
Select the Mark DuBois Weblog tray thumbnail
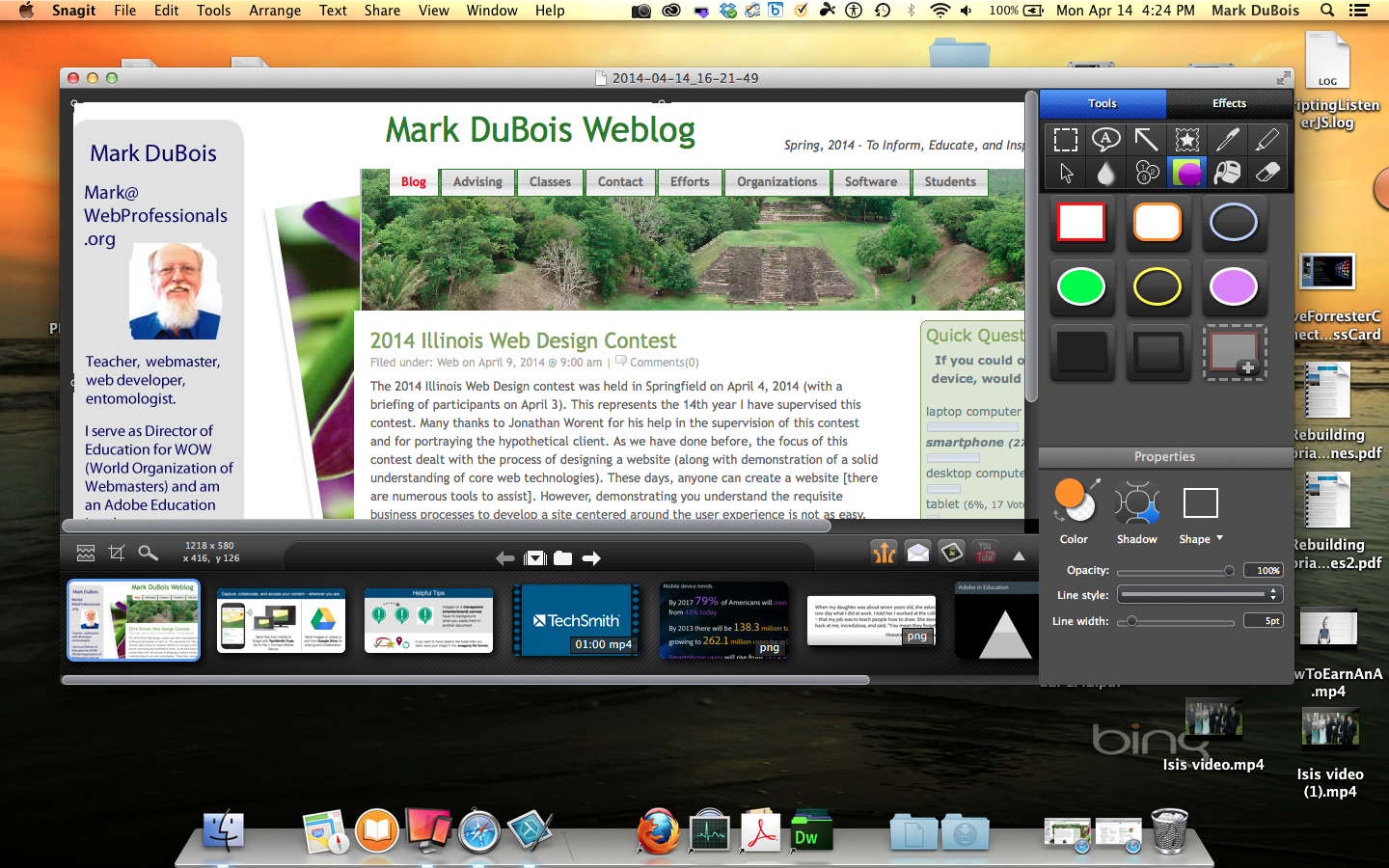(133, 620)
